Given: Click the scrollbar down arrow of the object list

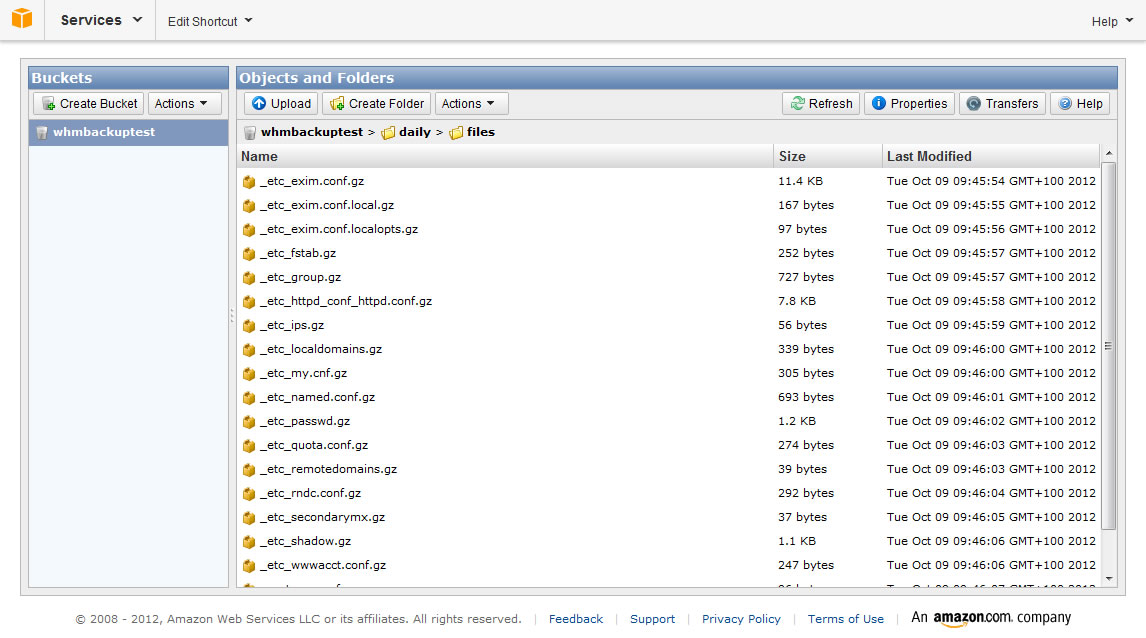Looking at the screenshot, I should [x=1109, y=580].
